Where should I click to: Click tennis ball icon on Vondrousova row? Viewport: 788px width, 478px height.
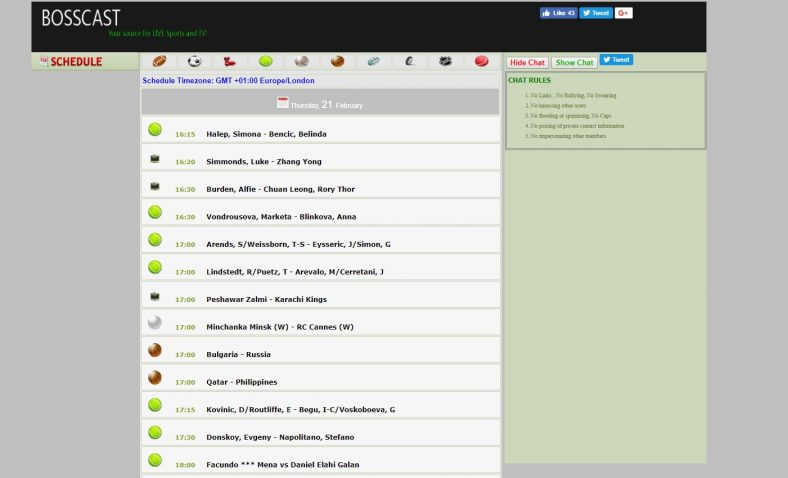[x=155, y=212]
